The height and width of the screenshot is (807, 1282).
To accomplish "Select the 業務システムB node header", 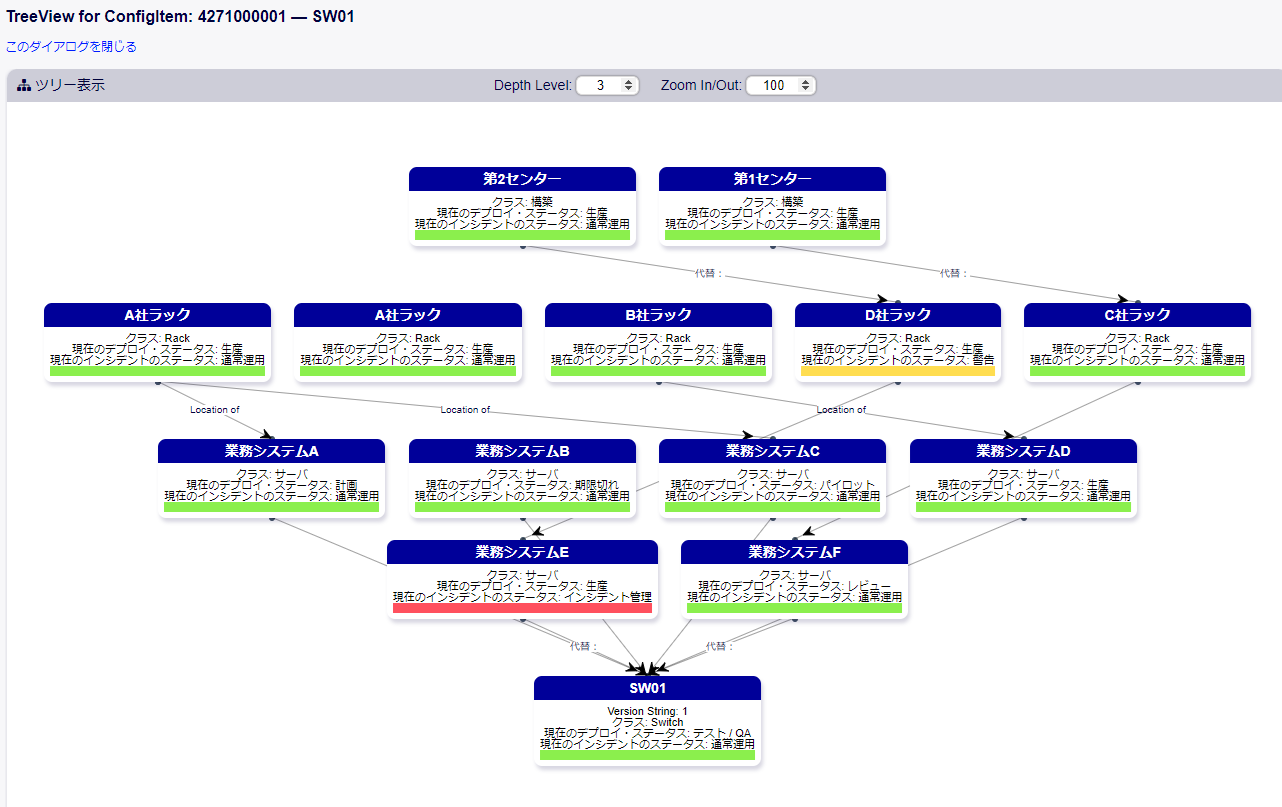I will tap(522, 451).
